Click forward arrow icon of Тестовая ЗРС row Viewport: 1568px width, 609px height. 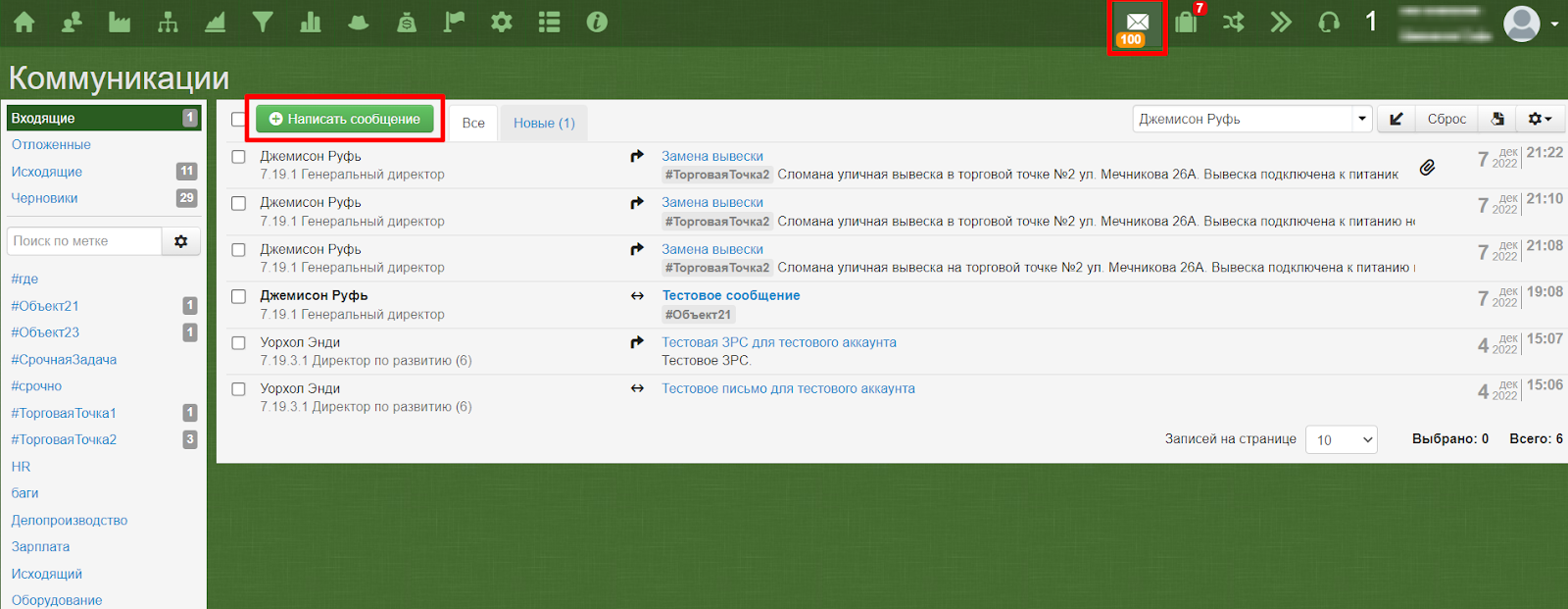pos(637,342)
